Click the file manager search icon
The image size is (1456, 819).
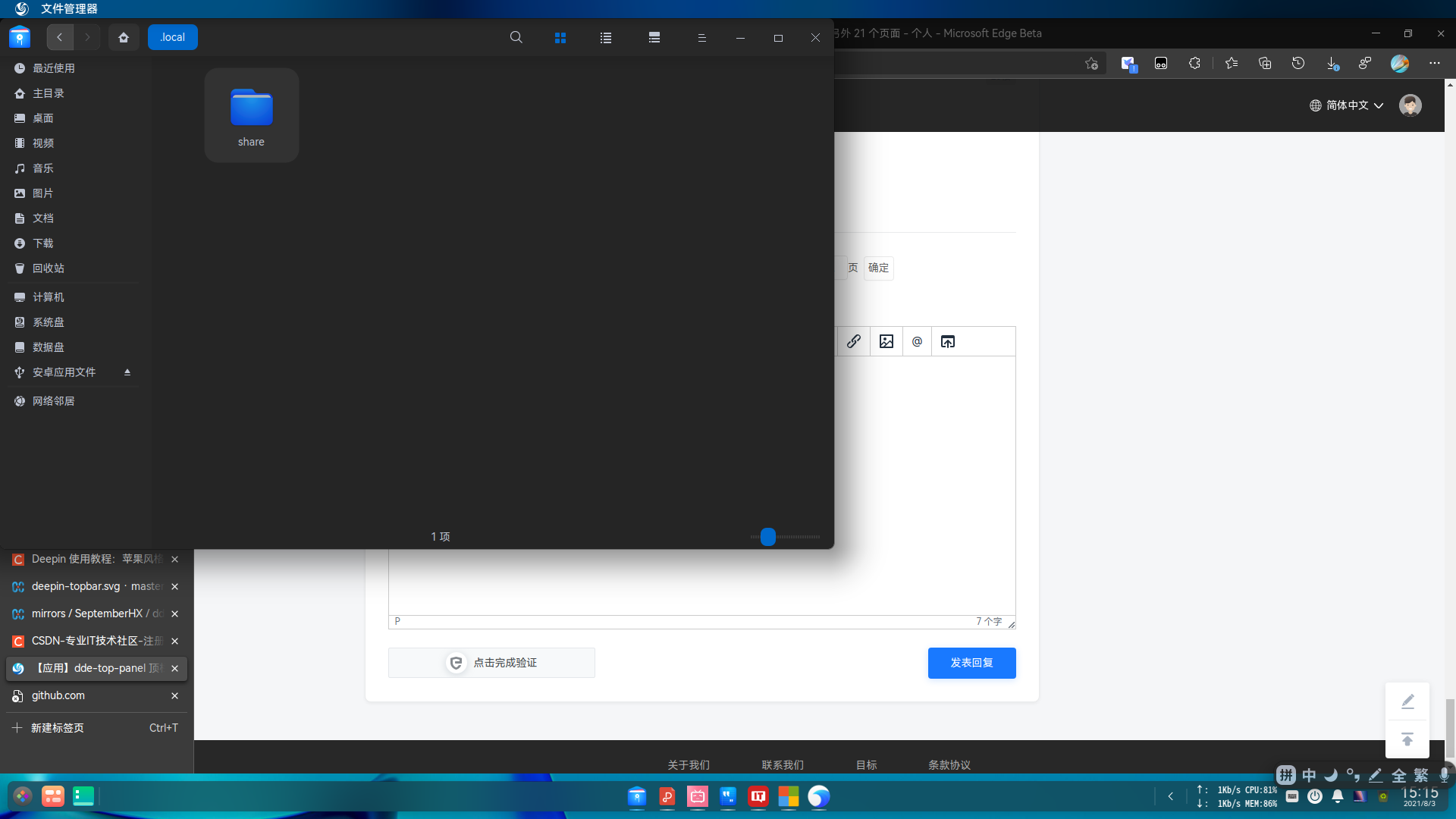tap(516, 37)
